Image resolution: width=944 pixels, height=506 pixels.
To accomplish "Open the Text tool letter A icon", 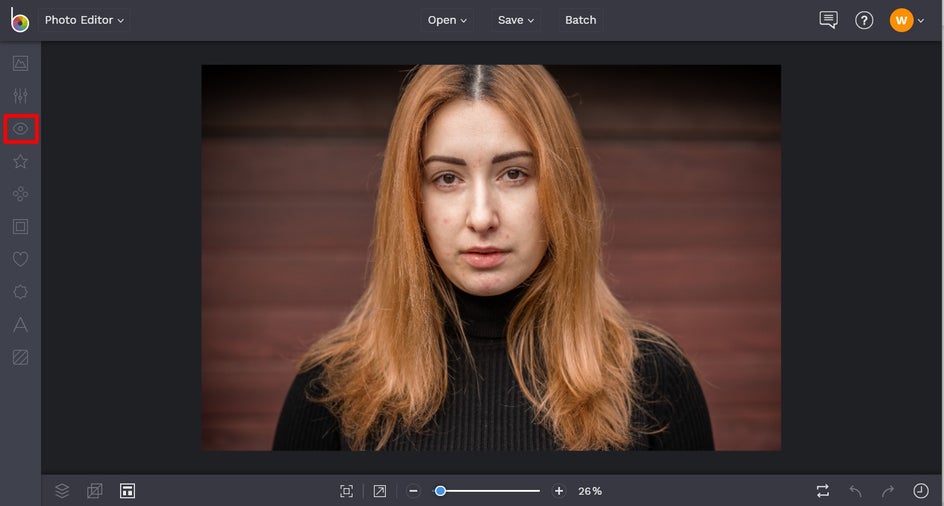I will pos(20,324).
